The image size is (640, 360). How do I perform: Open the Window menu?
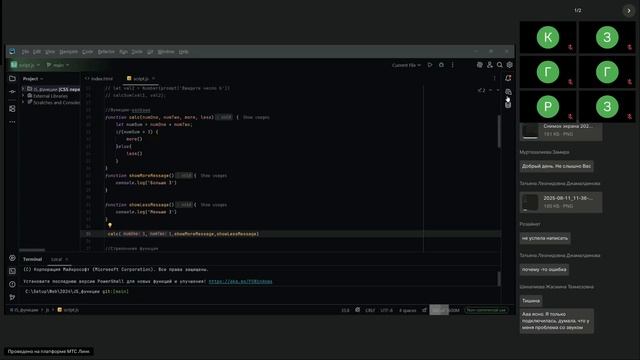coord(166,52)
